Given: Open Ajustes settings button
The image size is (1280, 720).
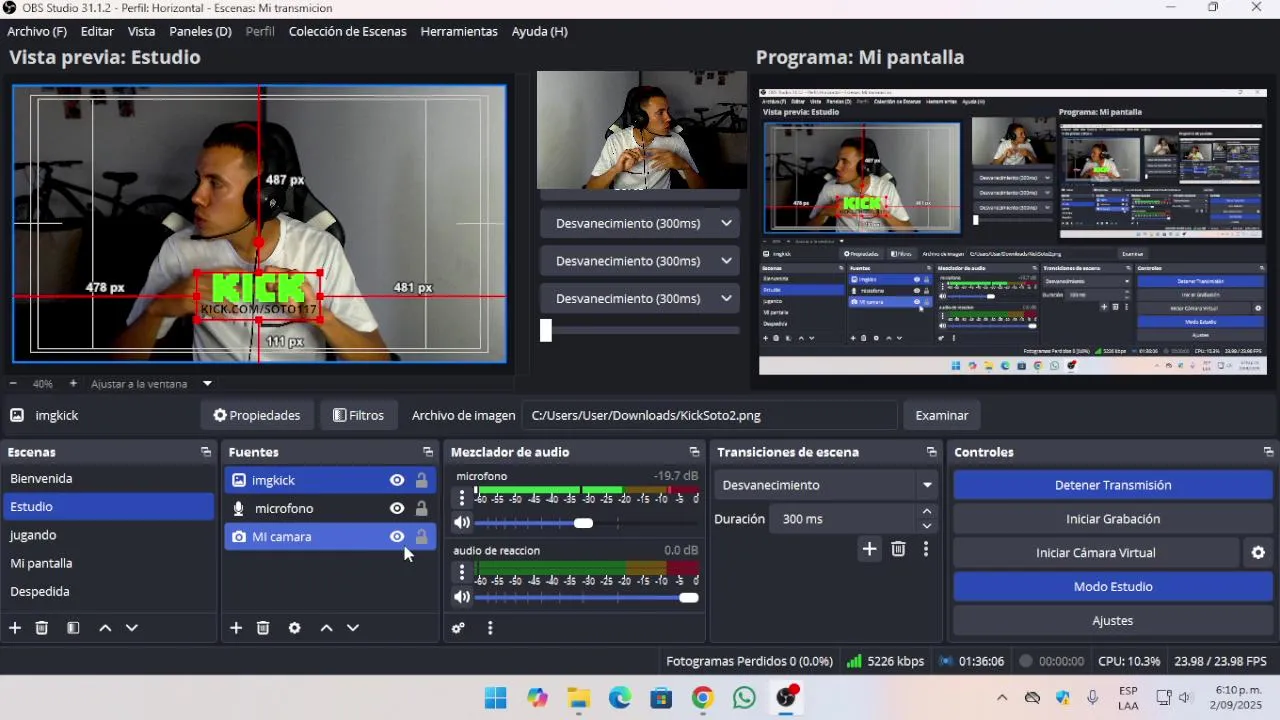Looking at the screenshot, I should (x=1112, y=621).
